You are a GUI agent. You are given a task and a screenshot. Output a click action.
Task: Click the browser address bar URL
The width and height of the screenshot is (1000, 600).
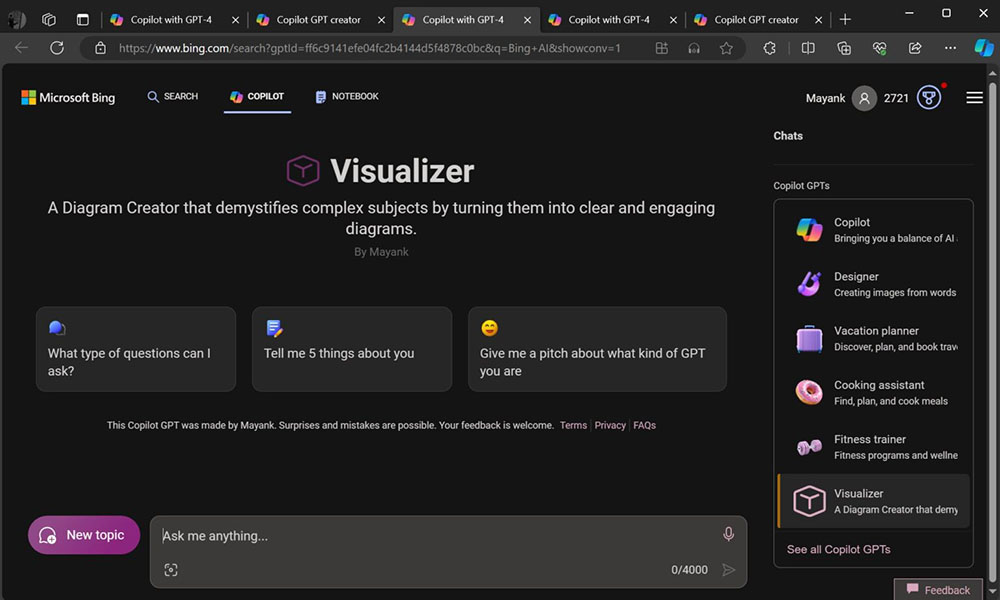[x=369, y=48]
